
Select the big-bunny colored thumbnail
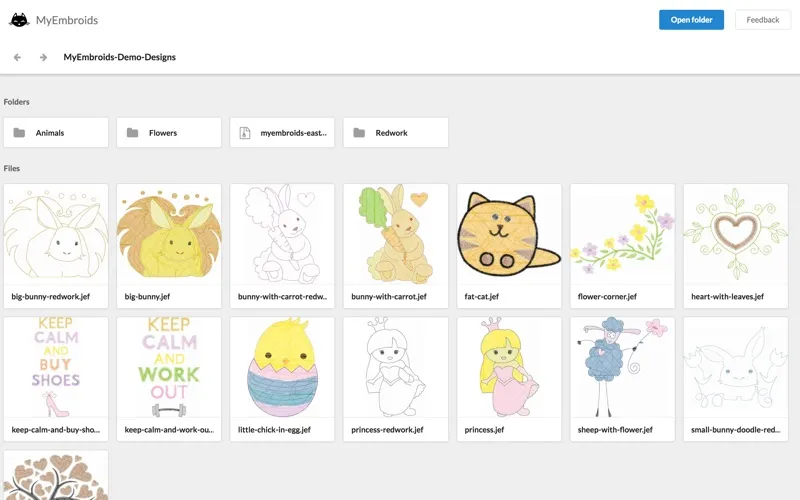(169, 234)
